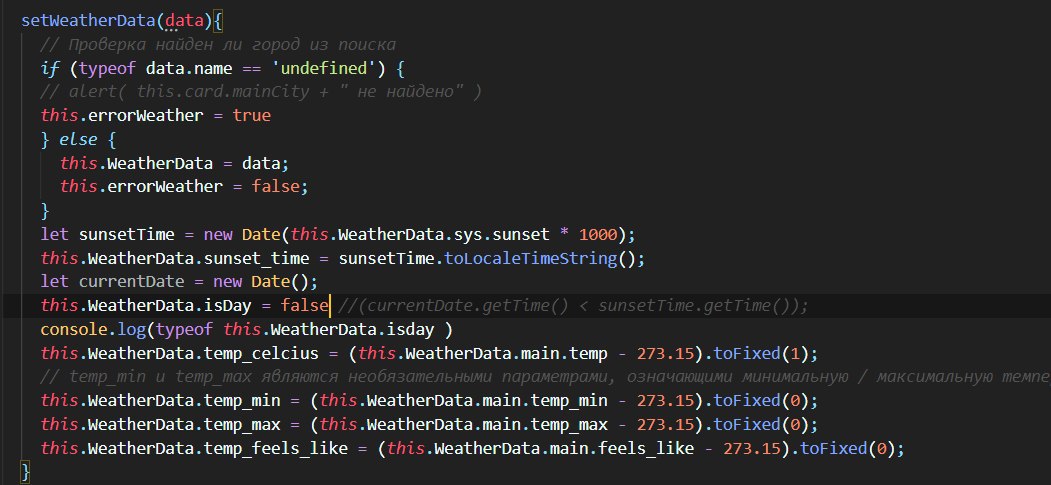Click the console identifier

tap(74, 330)
